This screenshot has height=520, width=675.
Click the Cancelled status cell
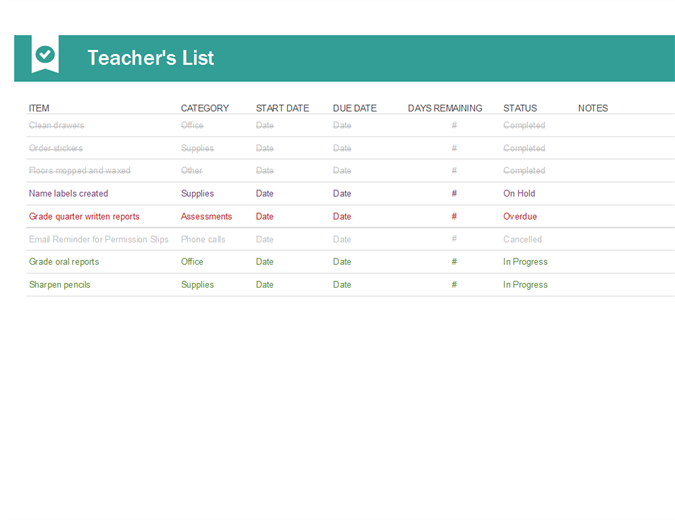coord(523,239)
